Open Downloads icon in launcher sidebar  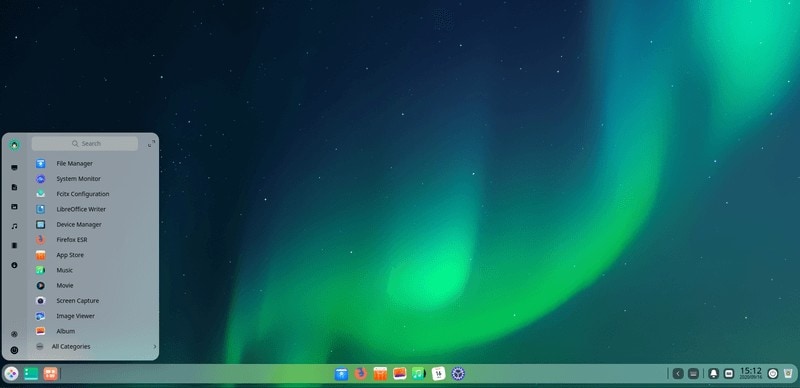14,265
